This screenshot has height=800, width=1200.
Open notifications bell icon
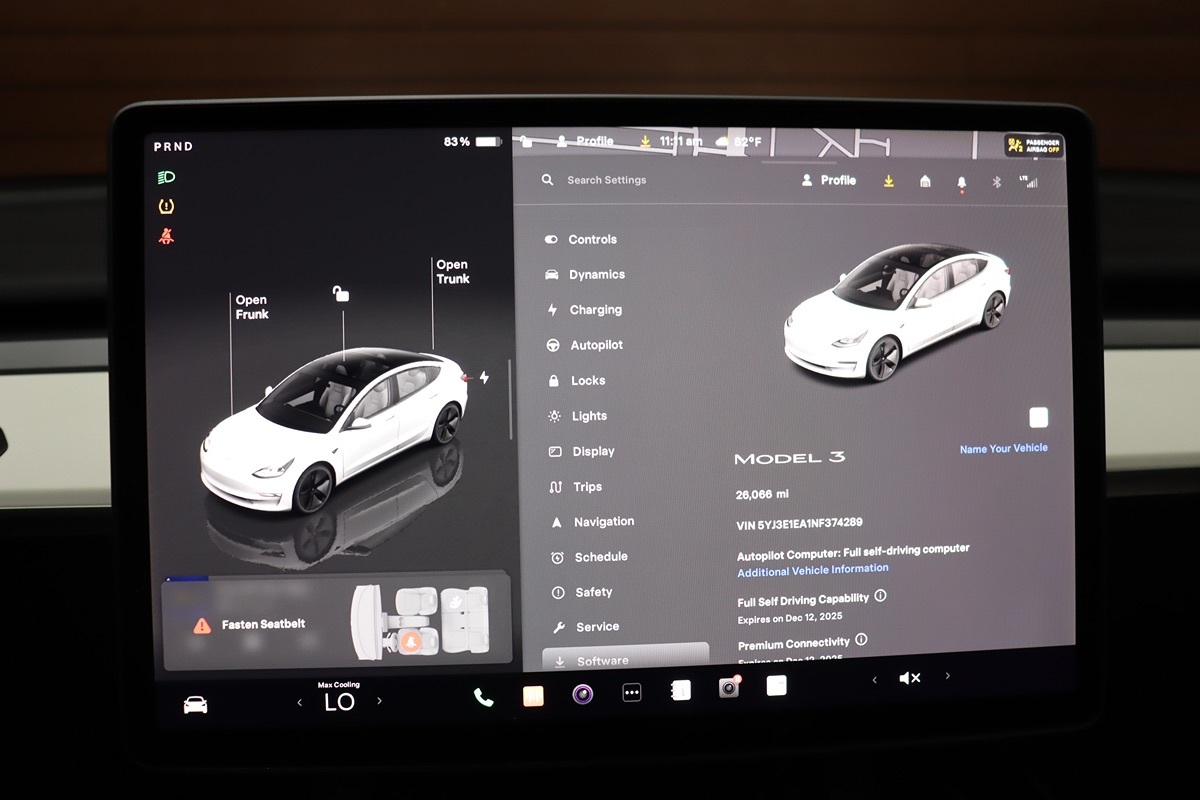[x=961, y=183]
